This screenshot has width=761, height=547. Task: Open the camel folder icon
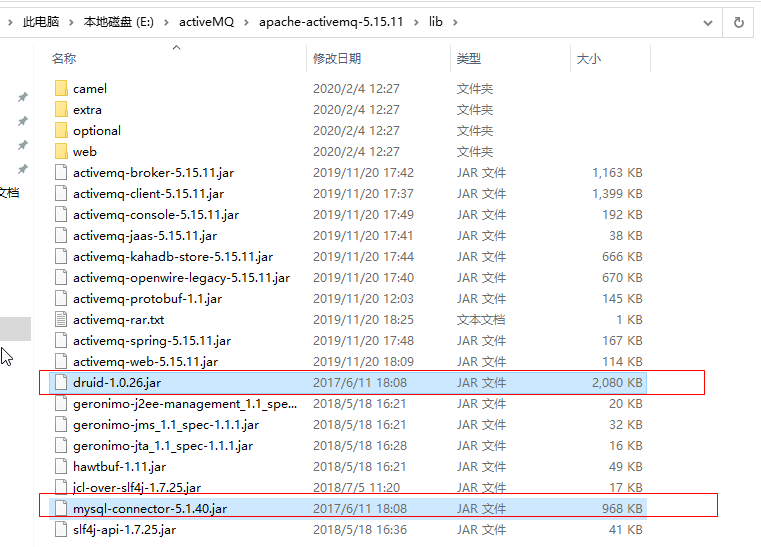[x=61, y=89]
